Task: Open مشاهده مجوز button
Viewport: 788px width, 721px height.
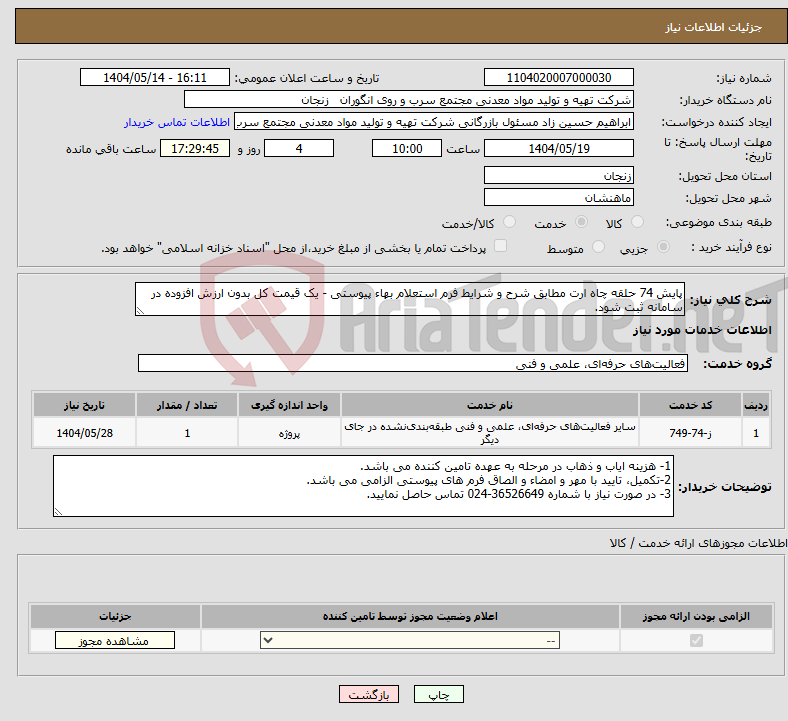Action: click(115, 640)
